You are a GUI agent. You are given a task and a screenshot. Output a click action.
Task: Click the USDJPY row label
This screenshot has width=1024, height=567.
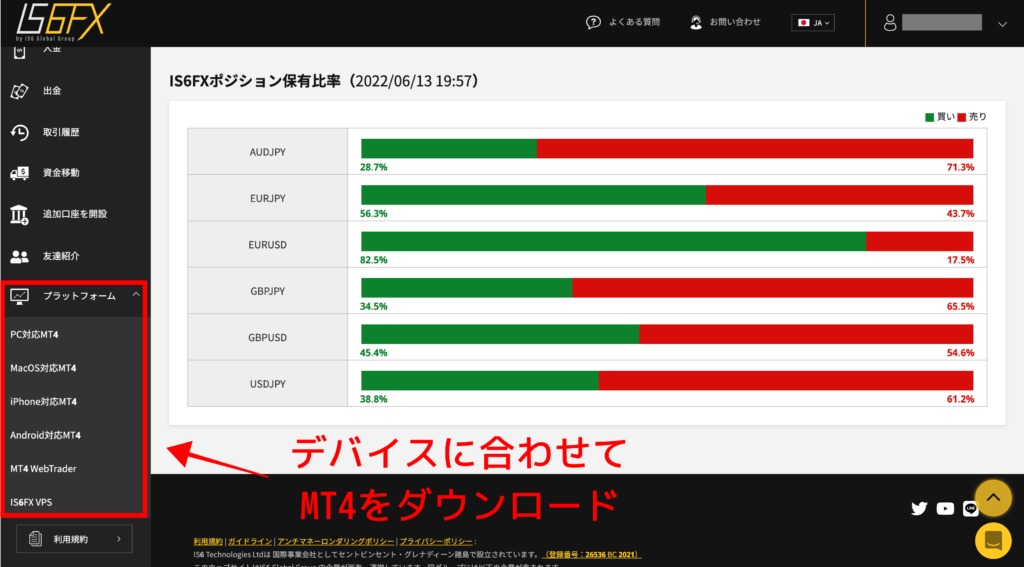pos(268,383)
